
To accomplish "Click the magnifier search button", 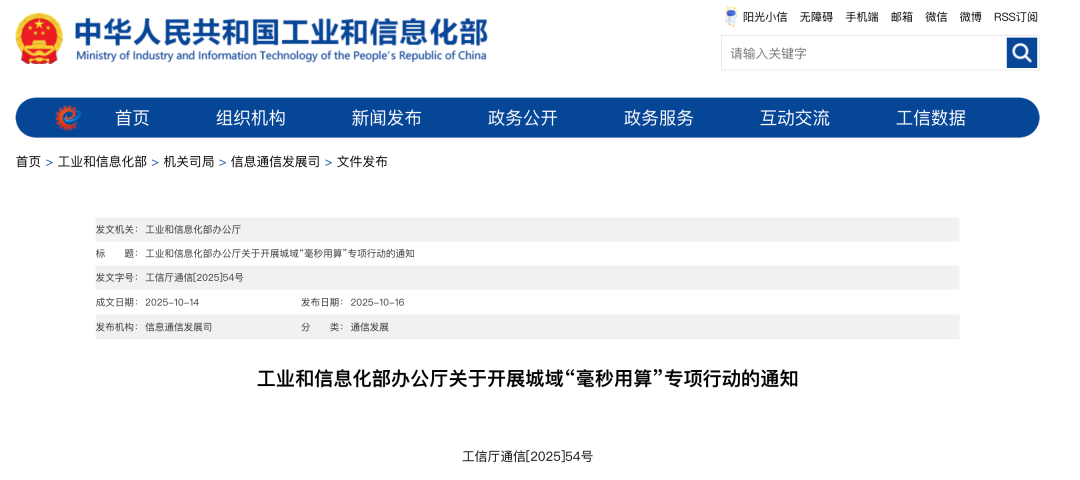I will pos(1021,53).
